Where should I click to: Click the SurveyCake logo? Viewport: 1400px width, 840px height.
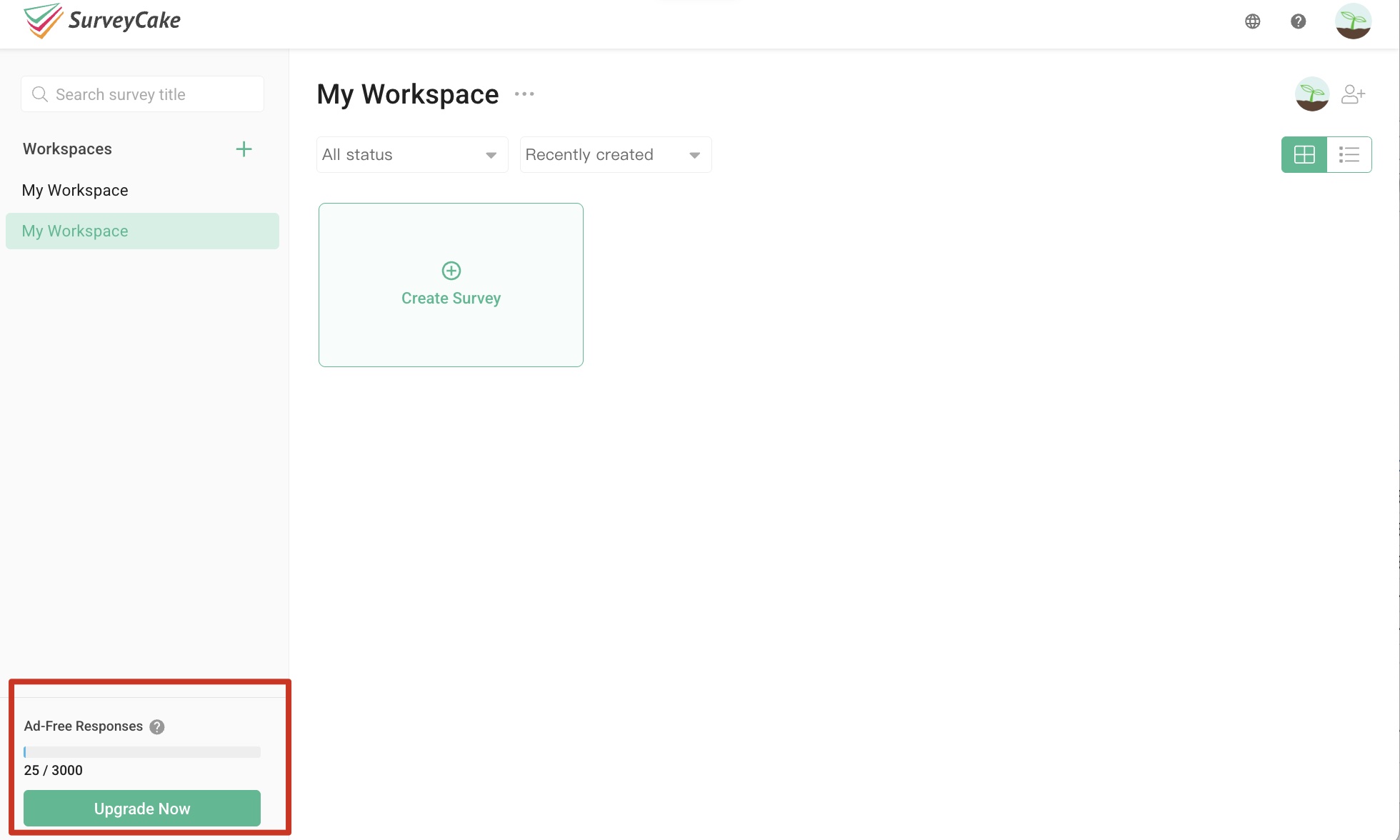tap(101, 21)
